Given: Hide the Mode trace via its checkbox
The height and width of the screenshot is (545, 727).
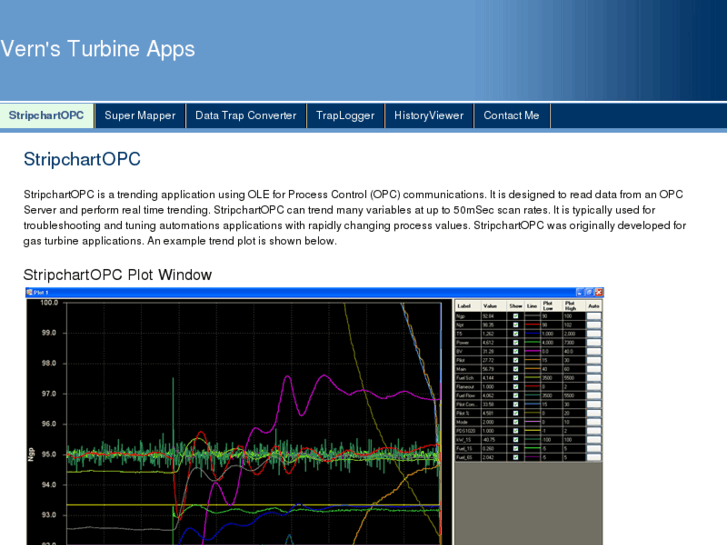Looking at the screenshot, I should [x=516, y=422].
